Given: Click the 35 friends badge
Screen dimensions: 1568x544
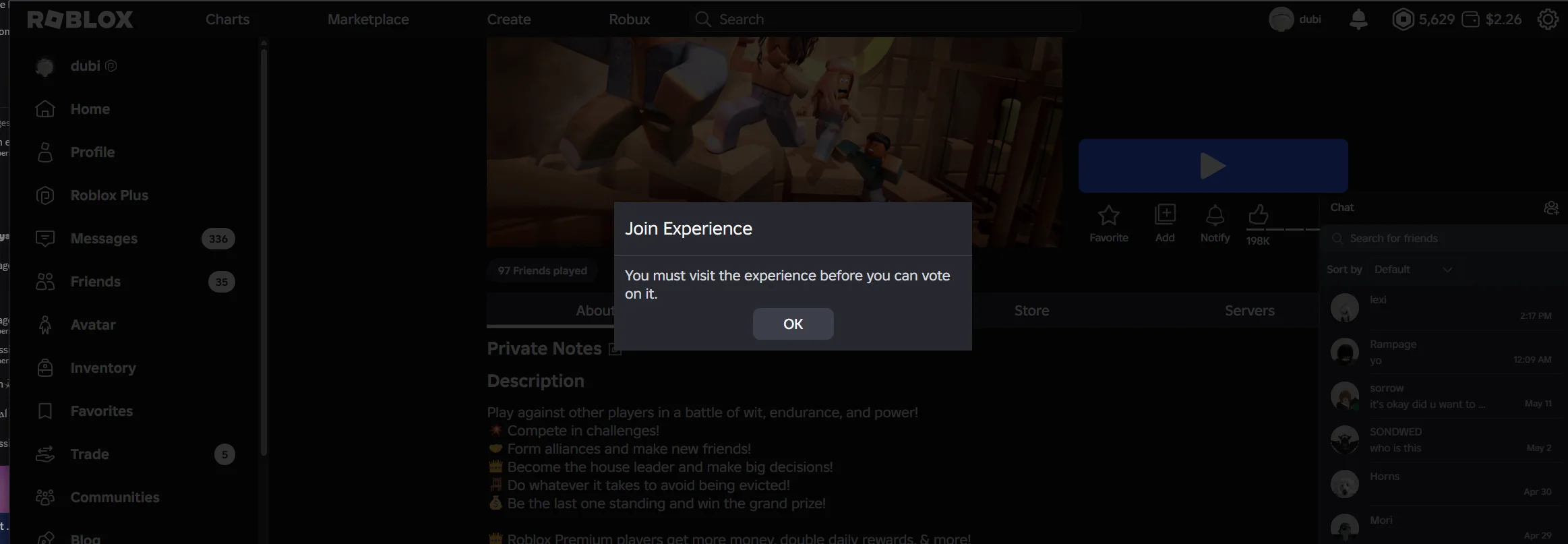Looking at the screenshot, I should pyautogui.click(x=222, y=282).
